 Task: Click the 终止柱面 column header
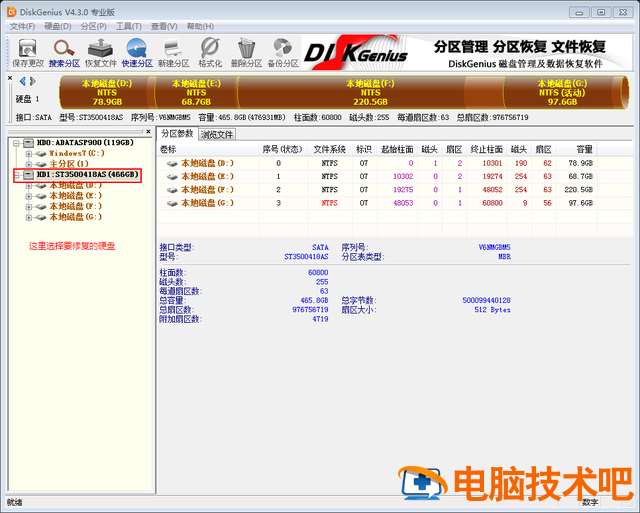[x=487, y=149]
